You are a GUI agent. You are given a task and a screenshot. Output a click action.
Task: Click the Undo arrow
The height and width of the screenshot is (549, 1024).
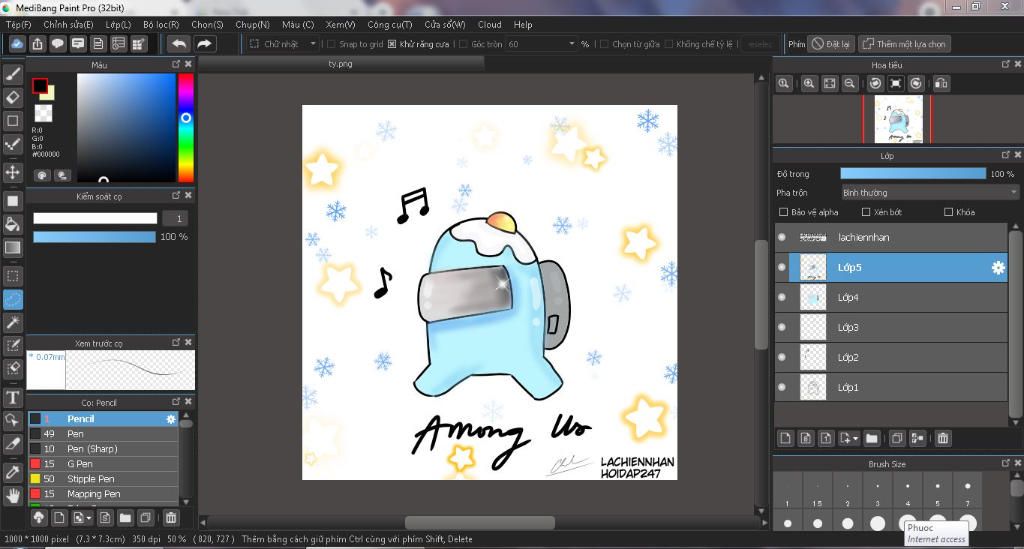click(178, 44)
